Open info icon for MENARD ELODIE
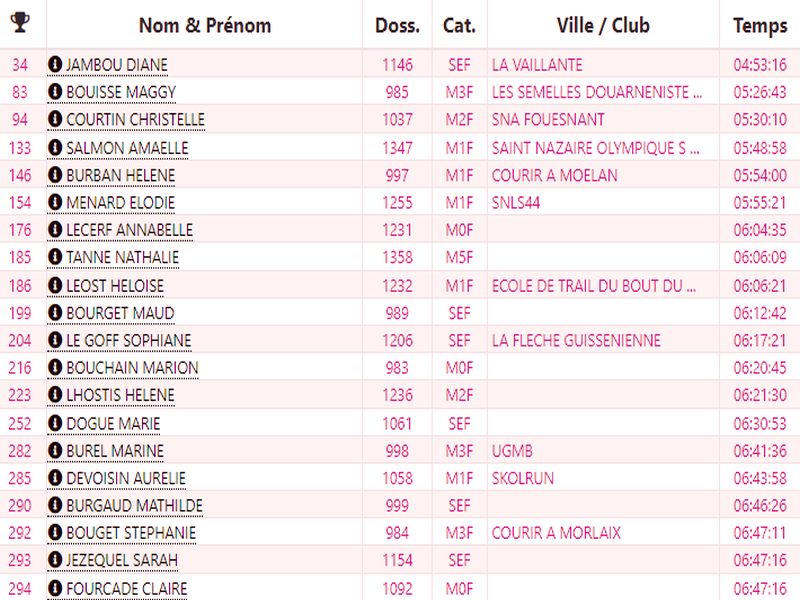This screenshot has width=800, height=600. click(x=55, y=203)
